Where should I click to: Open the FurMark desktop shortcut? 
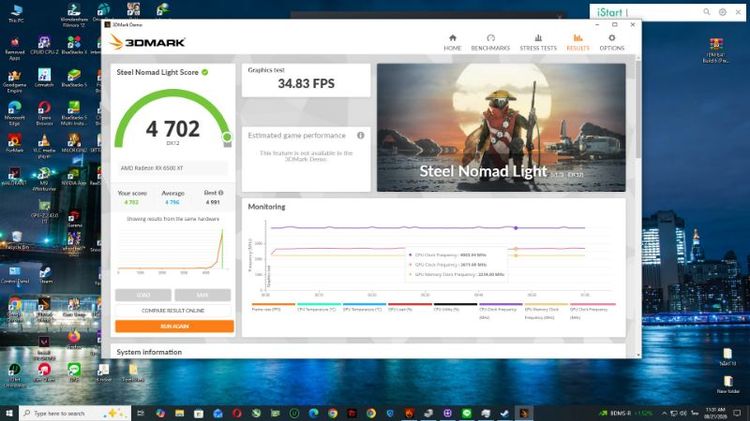click(x=14, y=143)
